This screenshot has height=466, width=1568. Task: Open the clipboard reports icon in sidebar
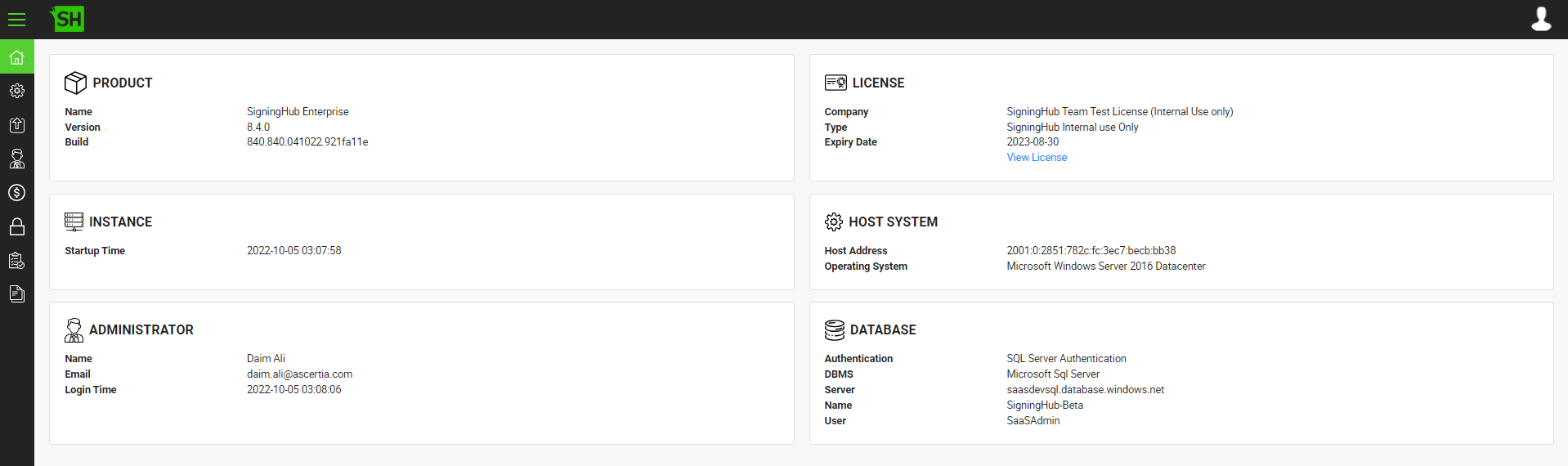coord(16,261)
